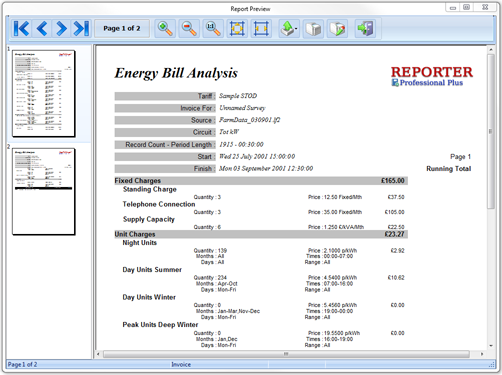Exit the report preview via door icon
The image size is (502, 375).
pos(365,28)
